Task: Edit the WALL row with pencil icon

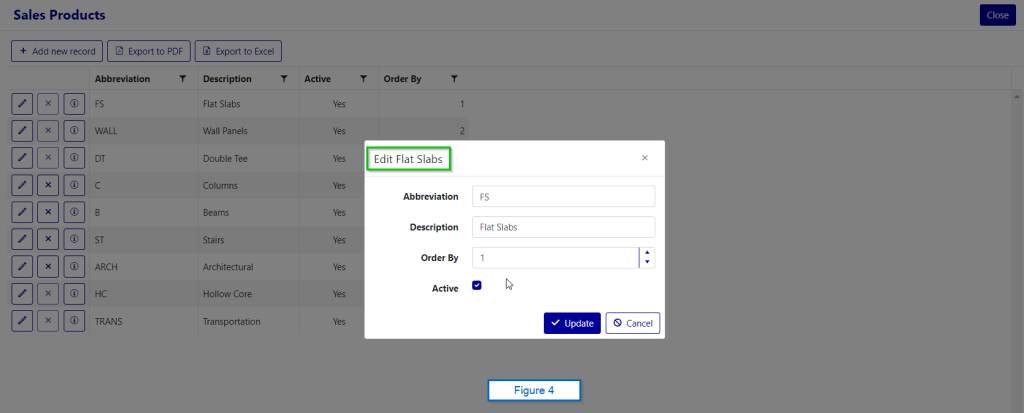Action: click(22, 131)
